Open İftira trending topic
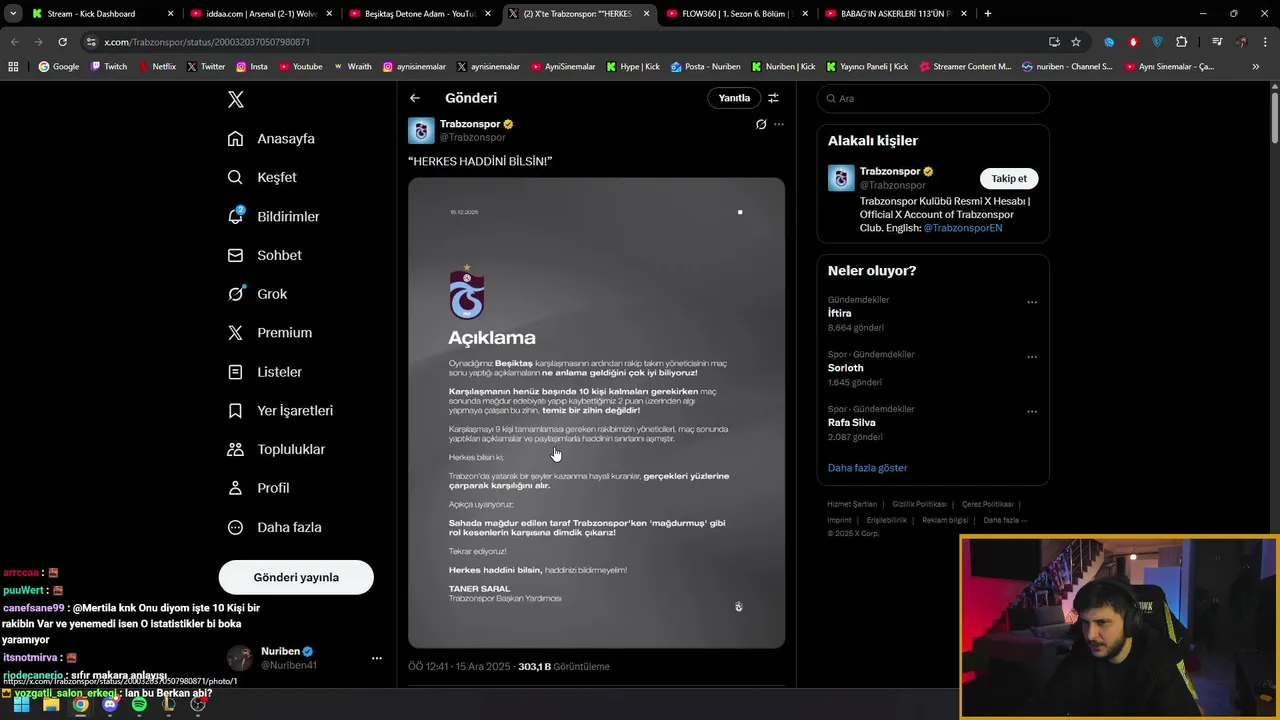This screenshot has width=1280, height=720. [x=840, y=313]
